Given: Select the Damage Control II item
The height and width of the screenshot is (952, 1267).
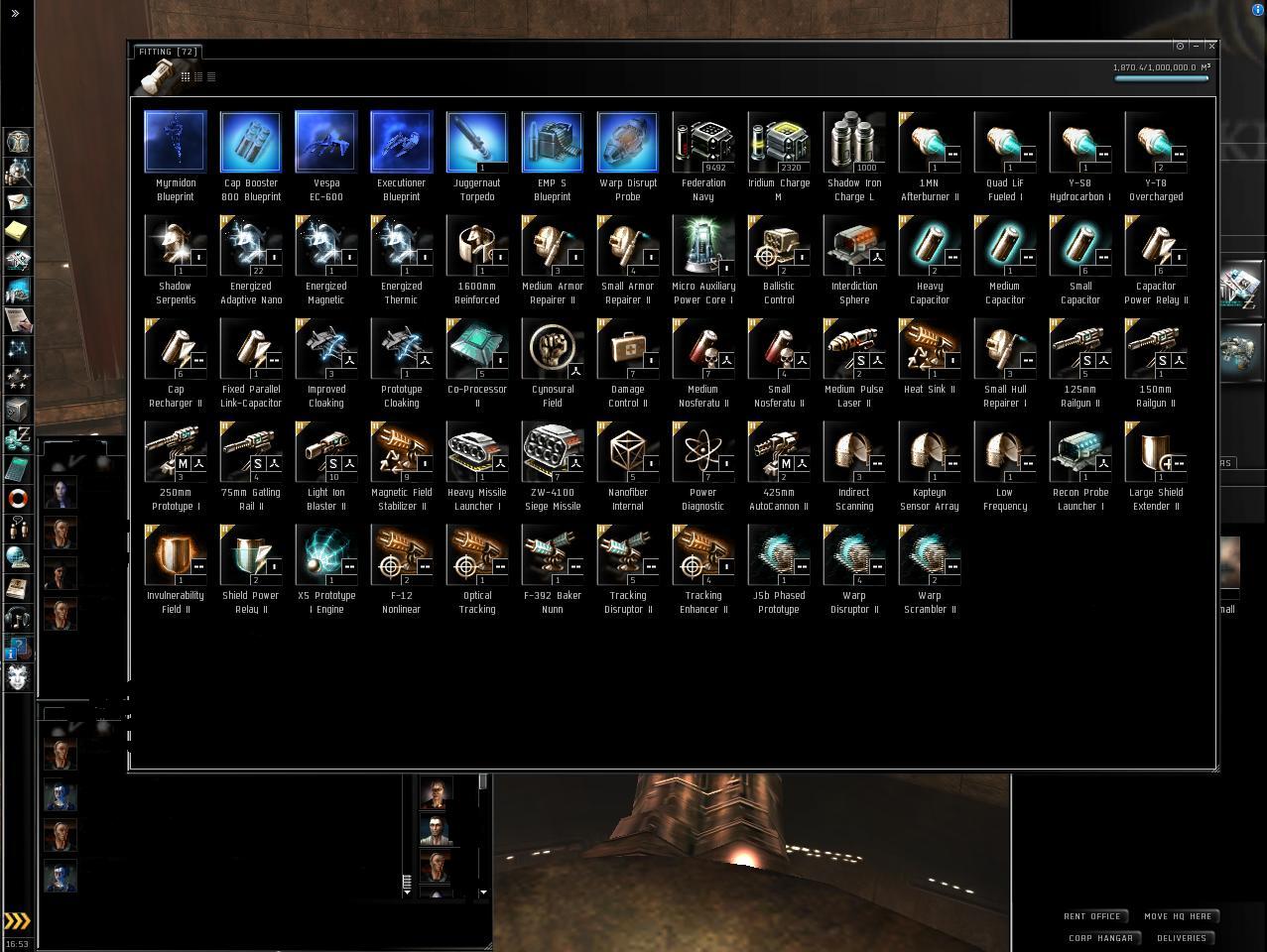Looking at the screenshot, I should click(628, 361).
